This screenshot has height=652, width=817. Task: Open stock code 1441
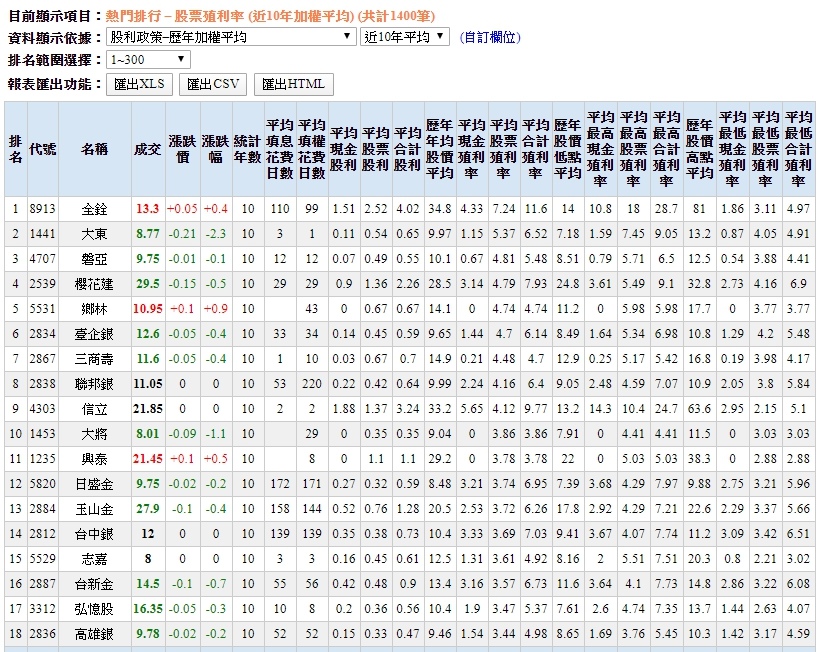point(43,234)
